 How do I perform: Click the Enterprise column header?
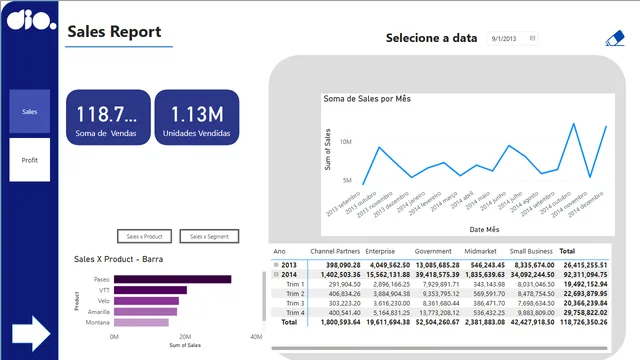coord(380,251)
